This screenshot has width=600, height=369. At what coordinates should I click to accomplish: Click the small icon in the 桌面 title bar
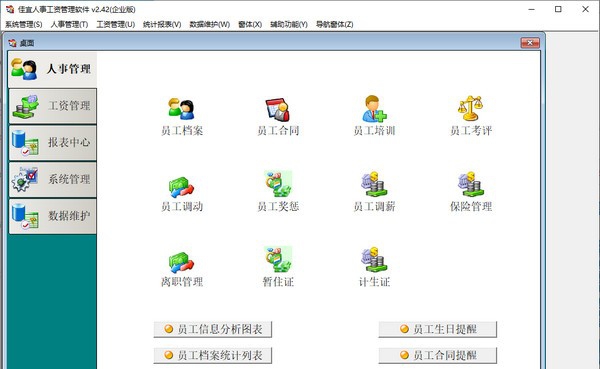pos(12,43)
